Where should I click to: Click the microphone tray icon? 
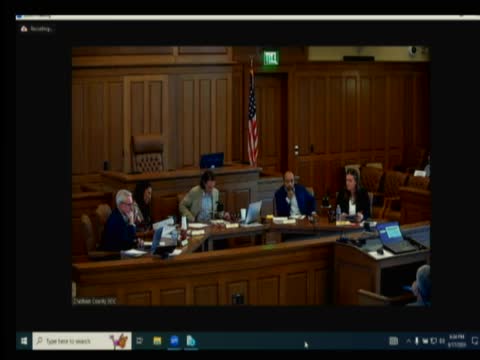tap(417, 341)
